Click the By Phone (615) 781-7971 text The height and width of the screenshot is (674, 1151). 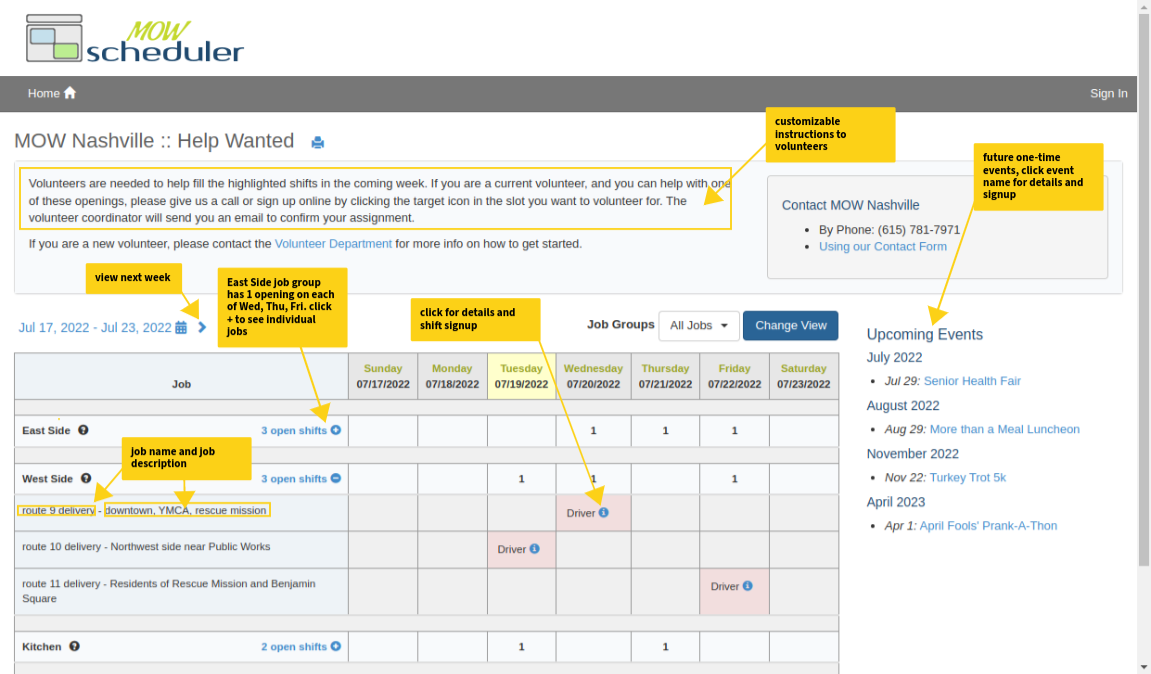(x=889, y=230)
